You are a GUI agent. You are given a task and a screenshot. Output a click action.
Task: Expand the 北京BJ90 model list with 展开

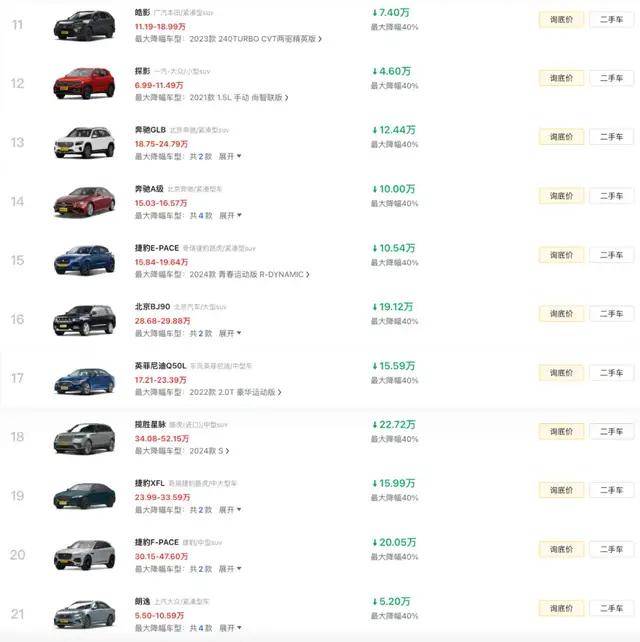tap(230, 333)
